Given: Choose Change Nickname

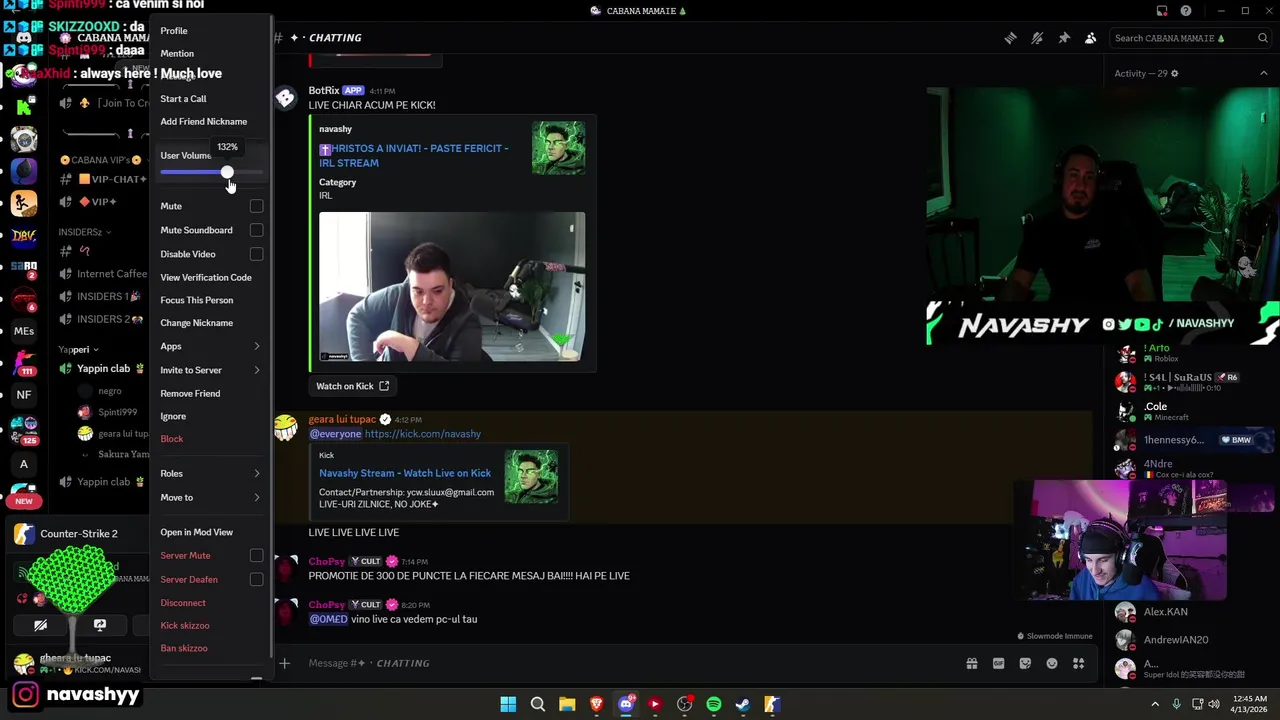Looking at the screenshot, I should point(196,323).
